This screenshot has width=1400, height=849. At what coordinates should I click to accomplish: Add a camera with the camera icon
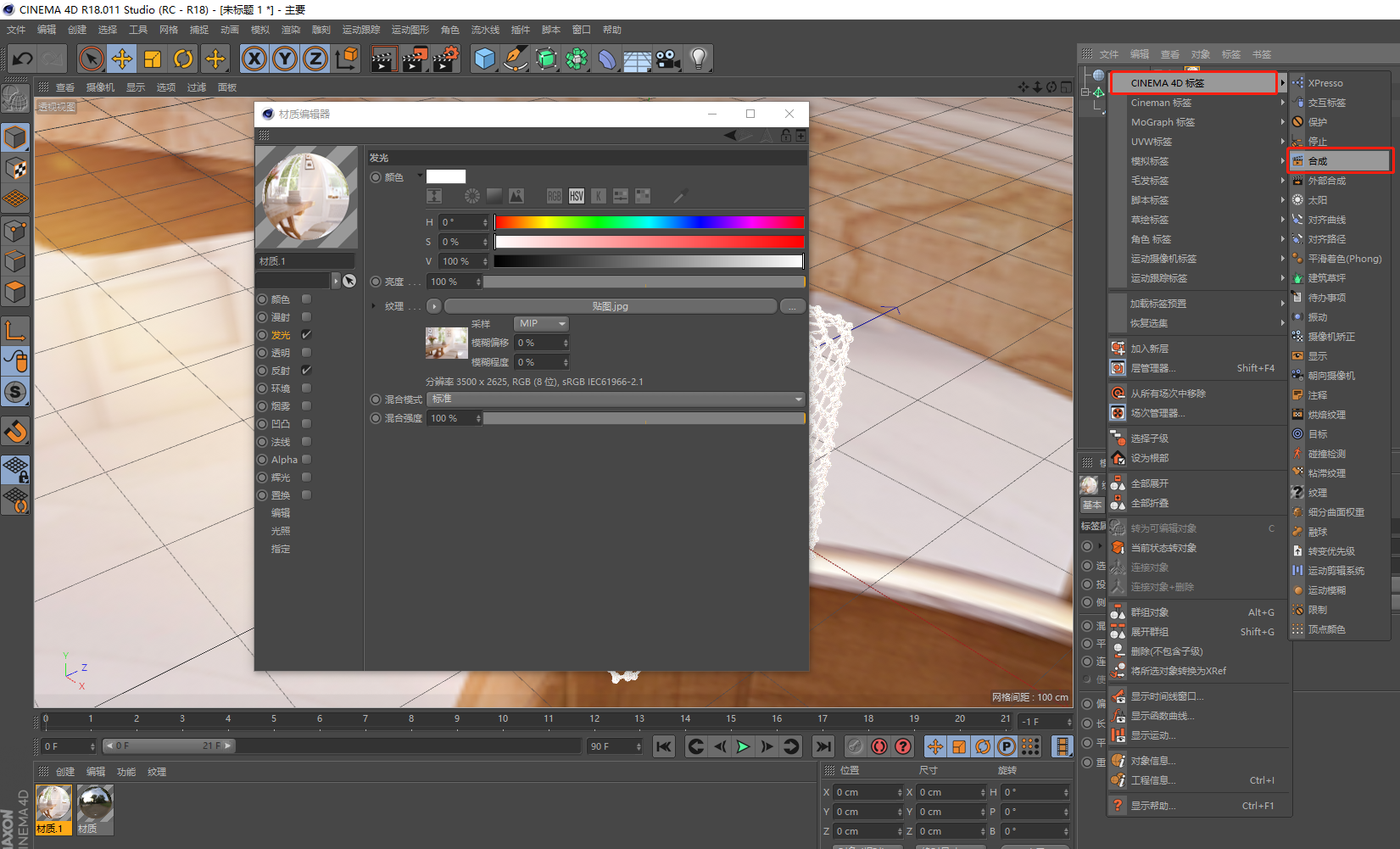pyautogui.click(x=668, y=59)
